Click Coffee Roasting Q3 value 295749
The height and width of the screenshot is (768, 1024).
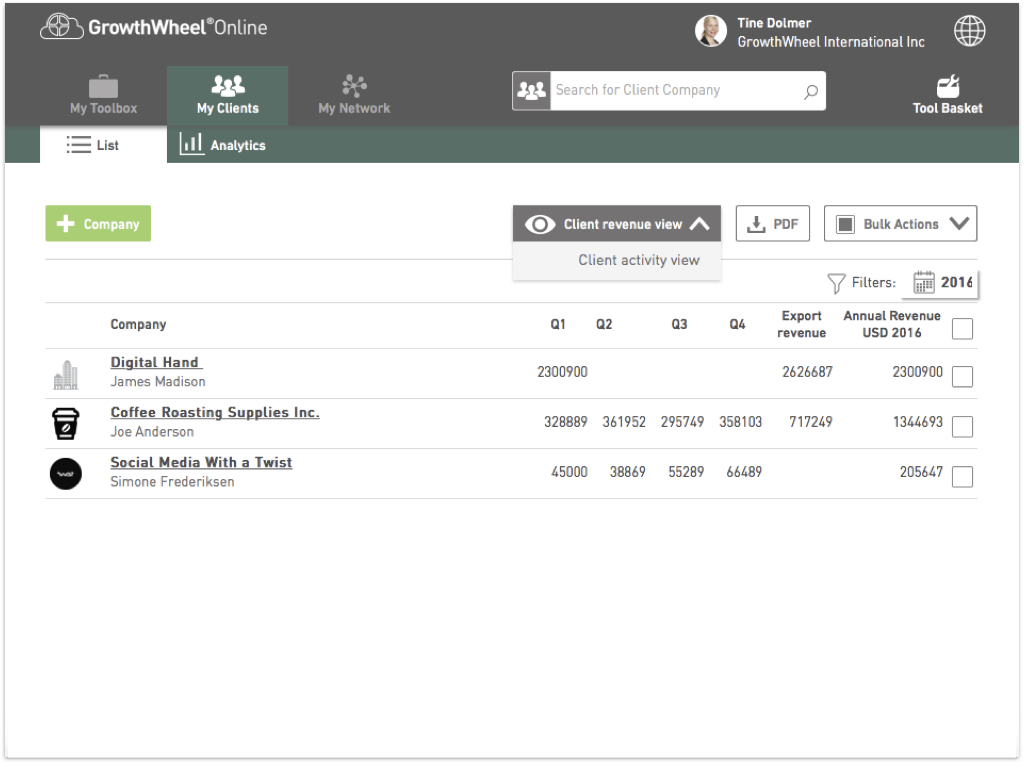point(682,422)
